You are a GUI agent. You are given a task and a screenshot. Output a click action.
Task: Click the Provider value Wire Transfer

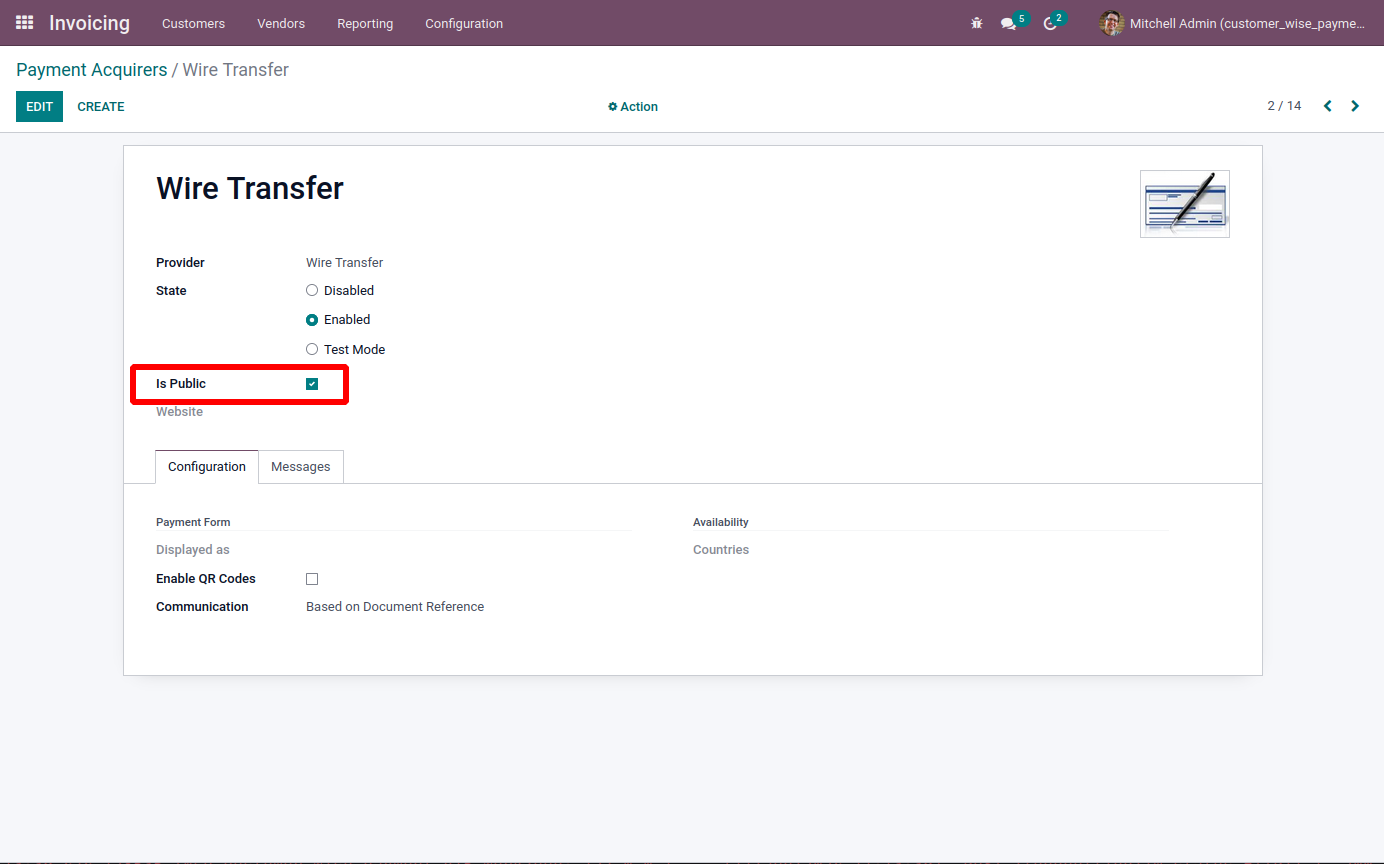(x=344, y=263)
